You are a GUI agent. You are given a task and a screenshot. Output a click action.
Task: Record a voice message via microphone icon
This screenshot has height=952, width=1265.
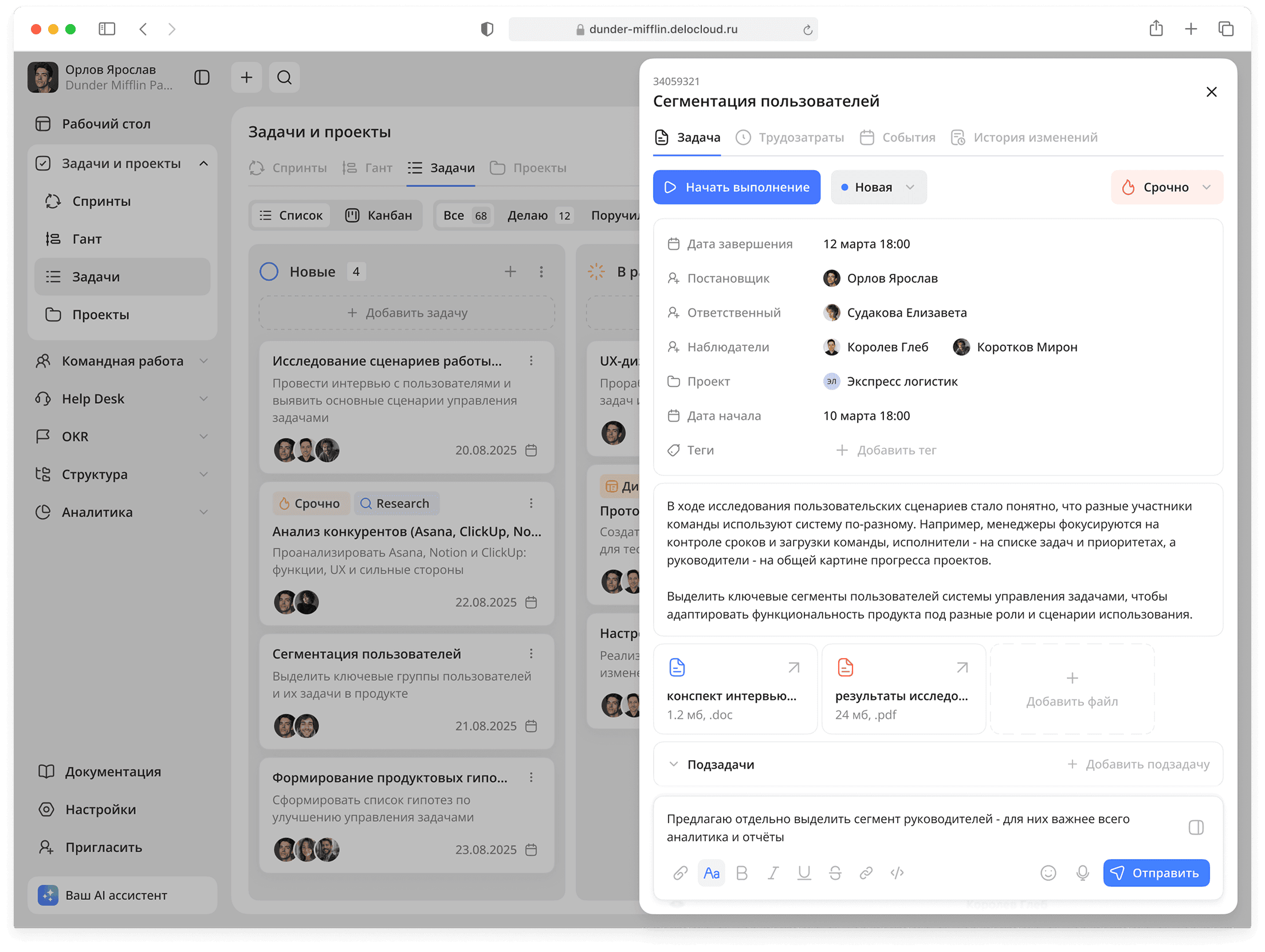point(1082,873)
